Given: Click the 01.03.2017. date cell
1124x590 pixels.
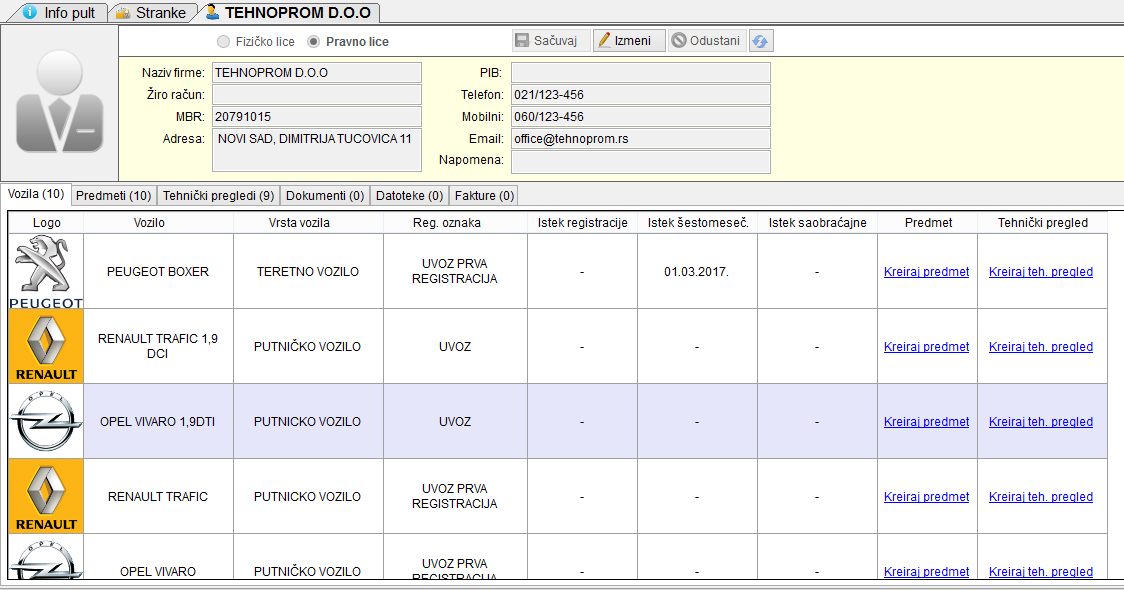Looking at the screenshot, I should pos(697,272).
